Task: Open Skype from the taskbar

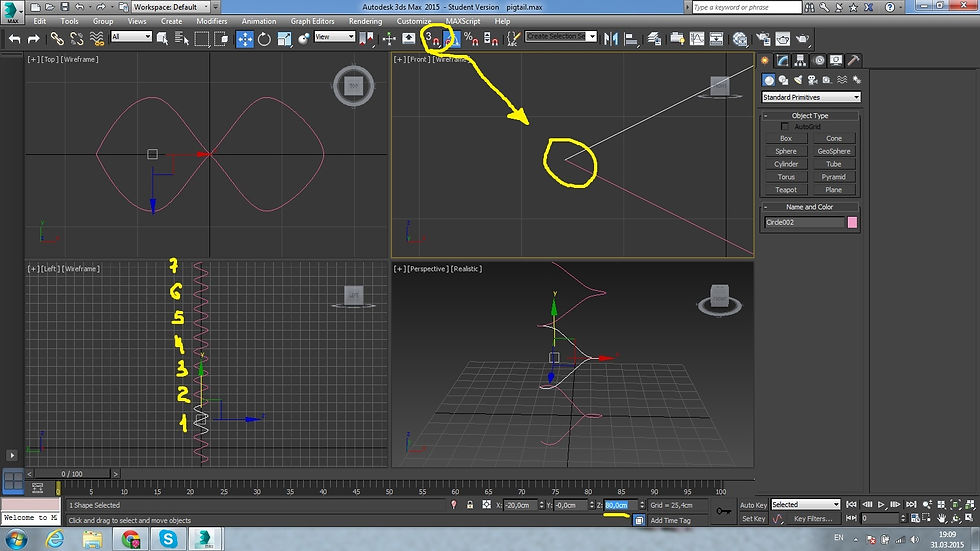Action: click(x=168, y=539)
